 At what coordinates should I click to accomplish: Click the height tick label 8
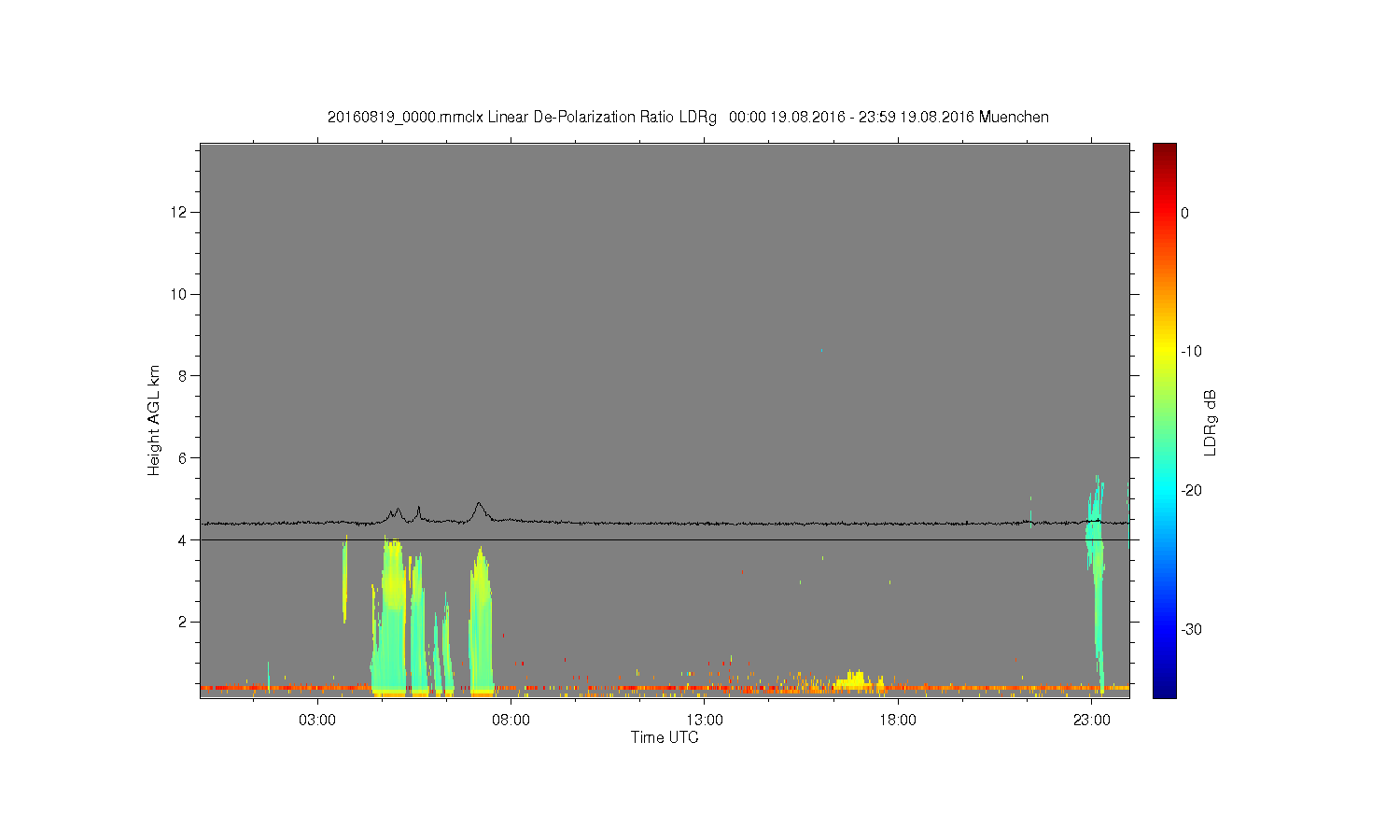(184, 376)
